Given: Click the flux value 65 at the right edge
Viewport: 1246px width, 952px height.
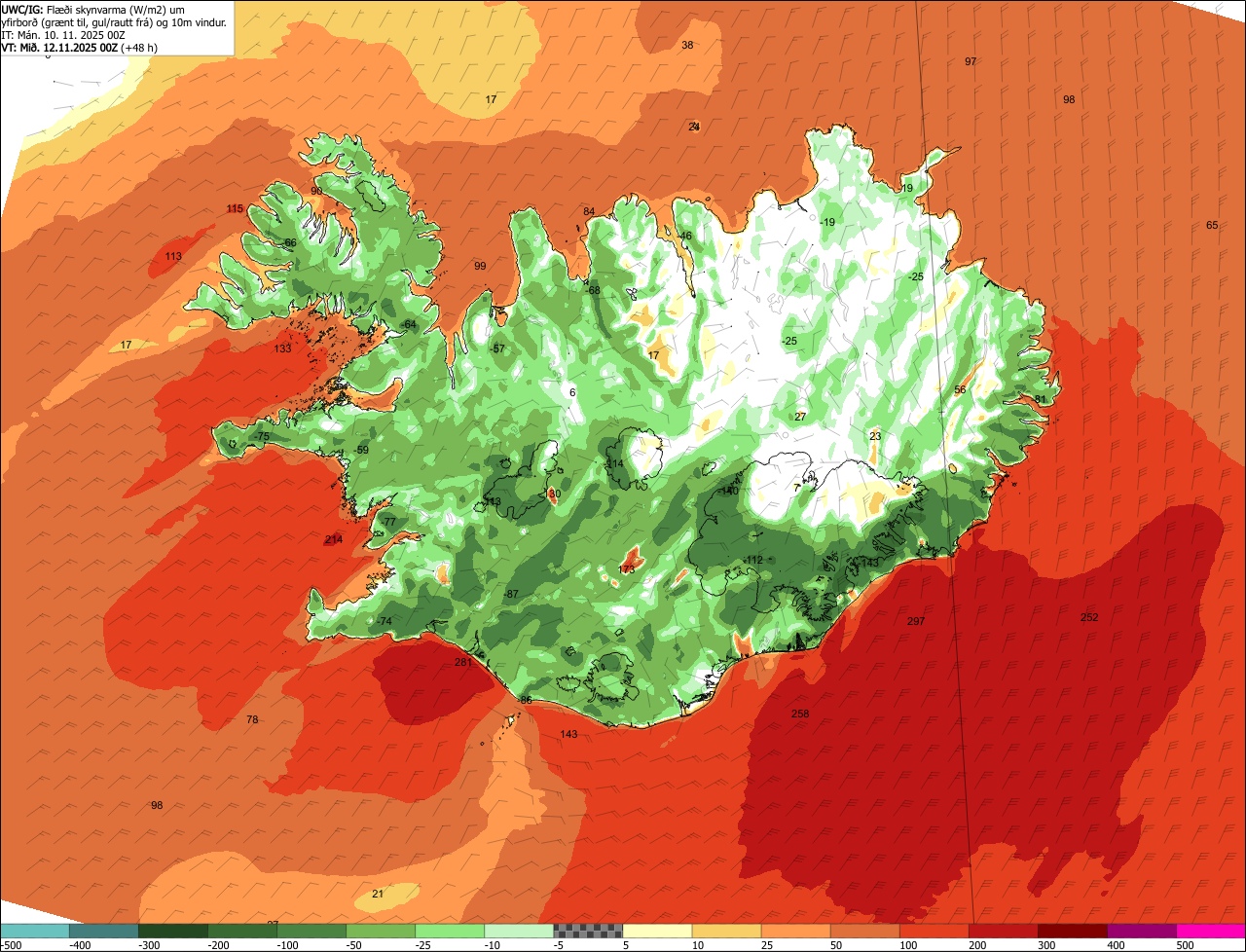Looking at the screenshot, I should point(1212,225).
